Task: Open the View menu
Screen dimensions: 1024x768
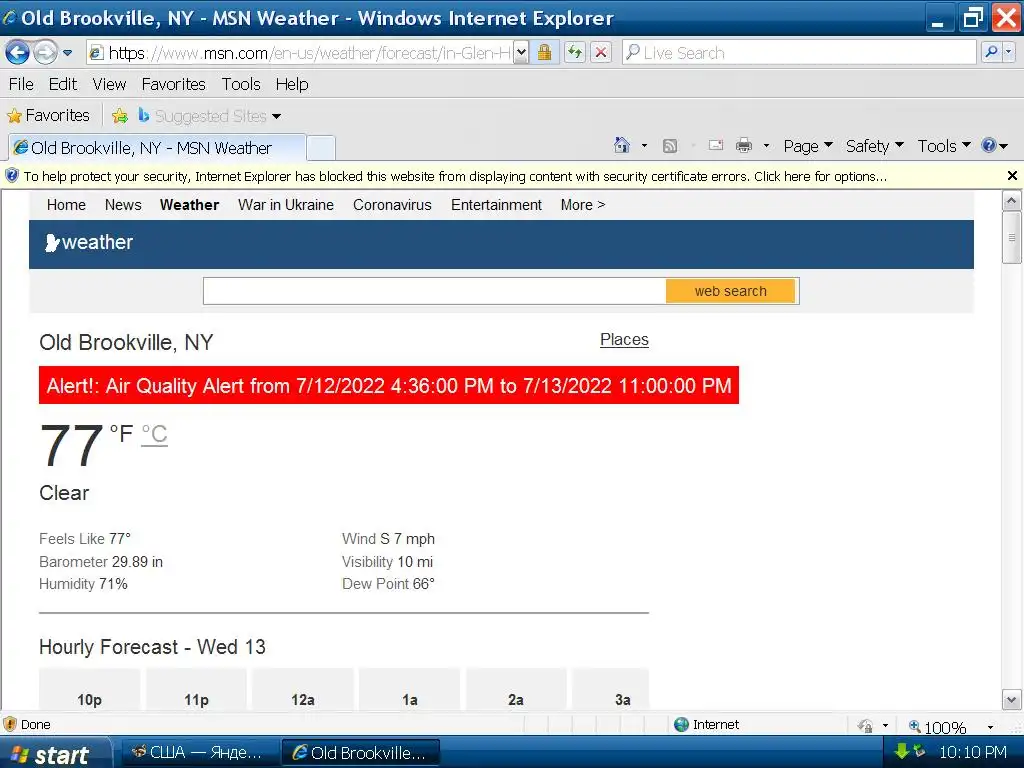Action: [x=109, y=84]
